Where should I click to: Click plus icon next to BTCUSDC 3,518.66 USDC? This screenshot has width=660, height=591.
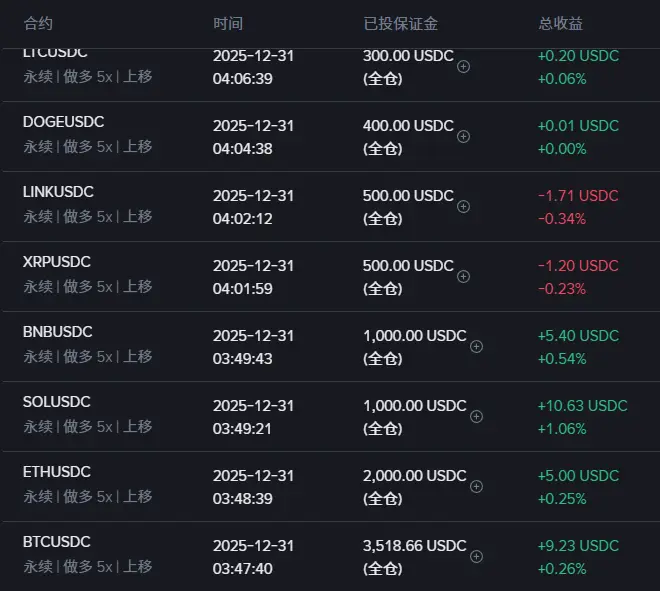click(477, 557)
